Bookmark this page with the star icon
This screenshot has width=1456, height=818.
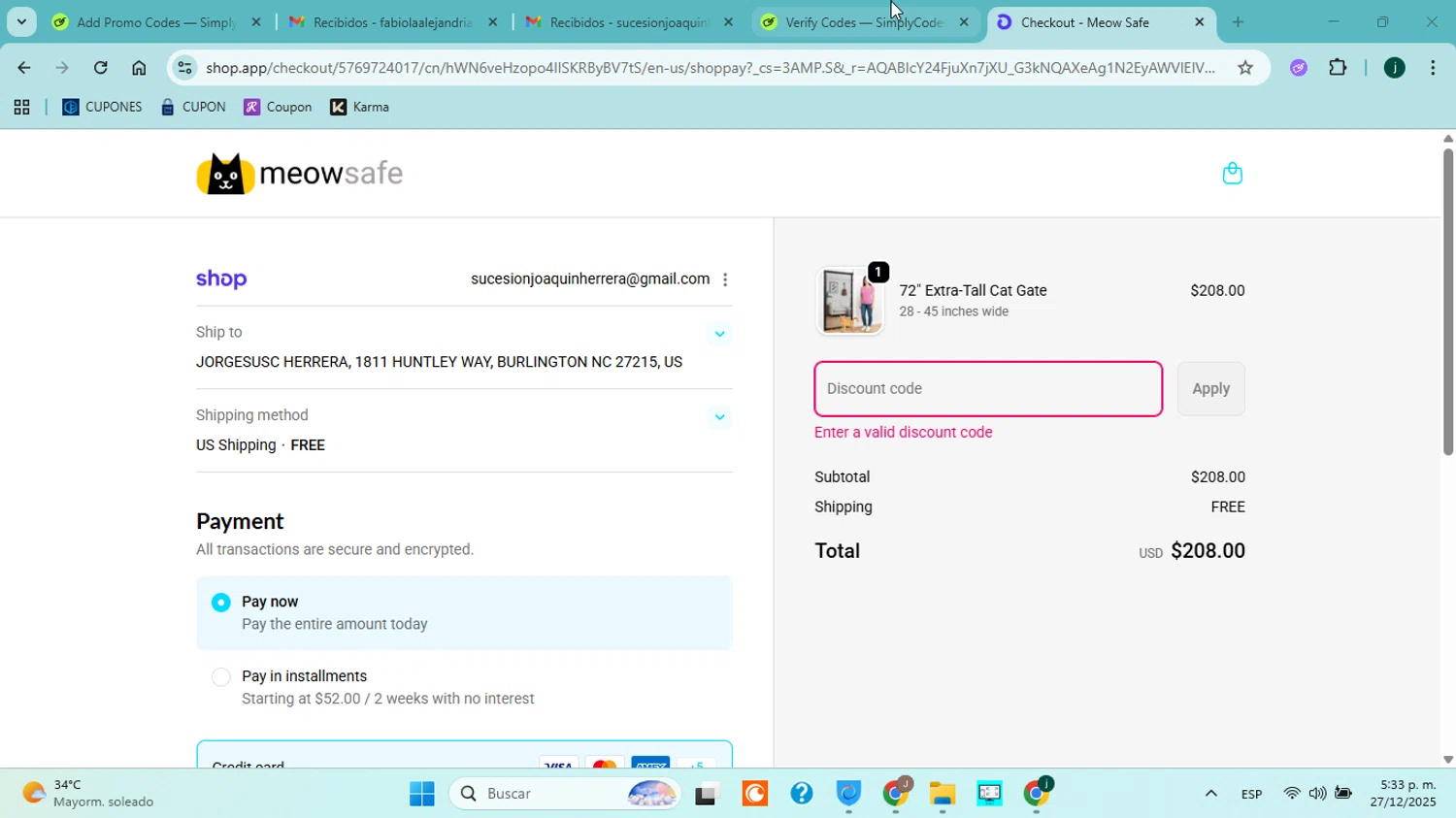click(x=1245, y=67)
